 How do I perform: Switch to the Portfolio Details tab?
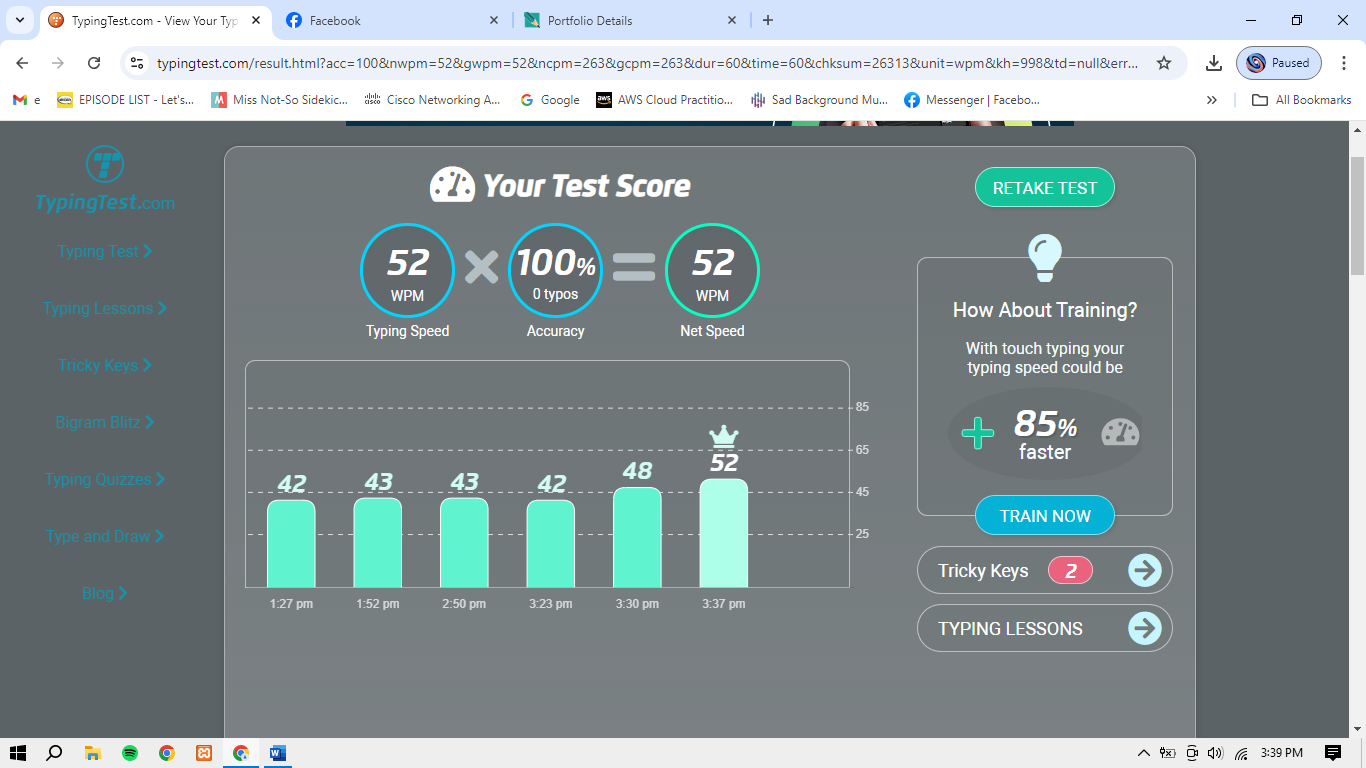point(631,20)
